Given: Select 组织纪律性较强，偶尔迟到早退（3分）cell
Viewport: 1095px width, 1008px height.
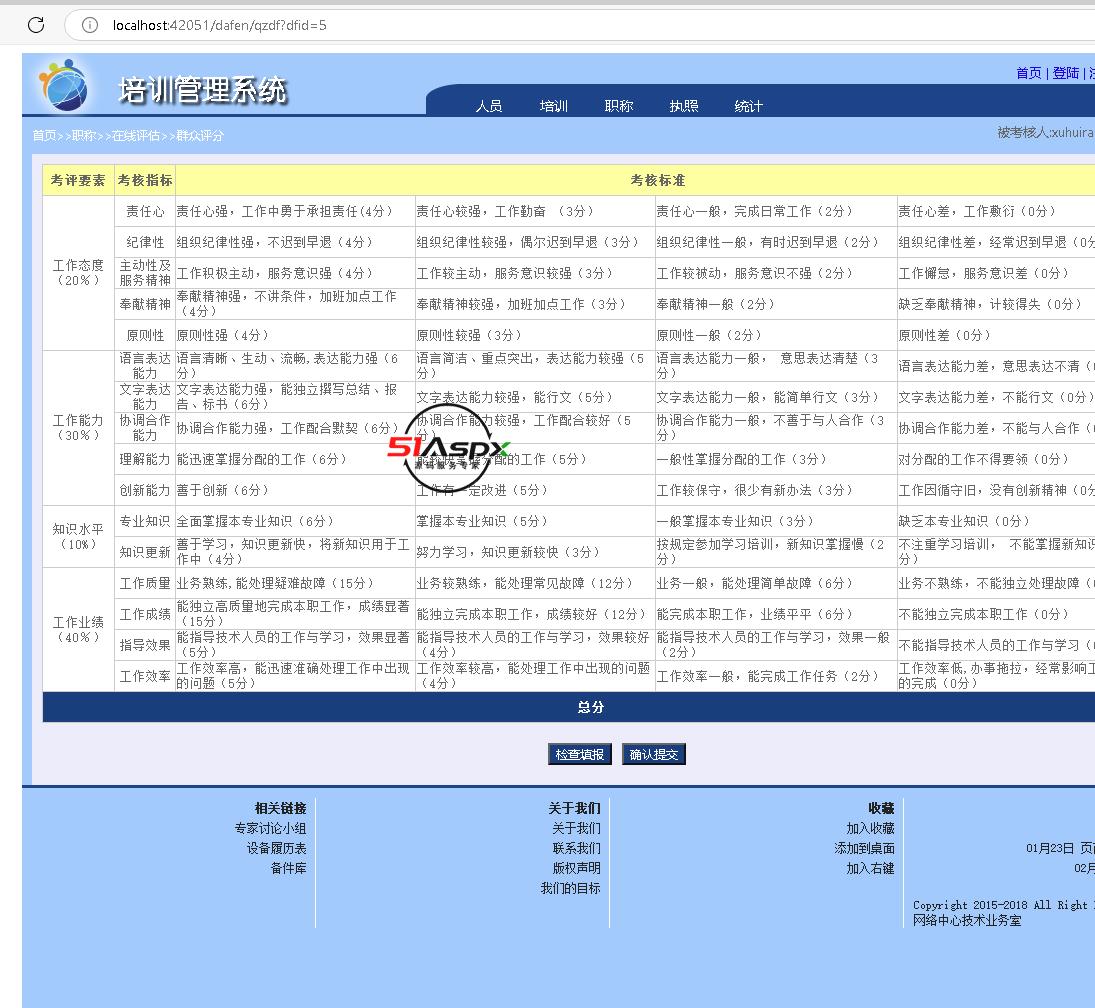Looking at the screenshot, I should click(535, 242).
